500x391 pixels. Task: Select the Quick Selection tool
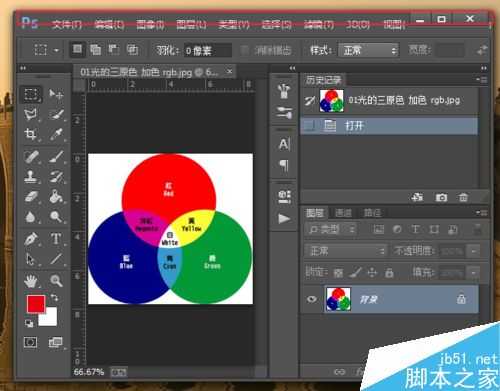tap(56, 114)
